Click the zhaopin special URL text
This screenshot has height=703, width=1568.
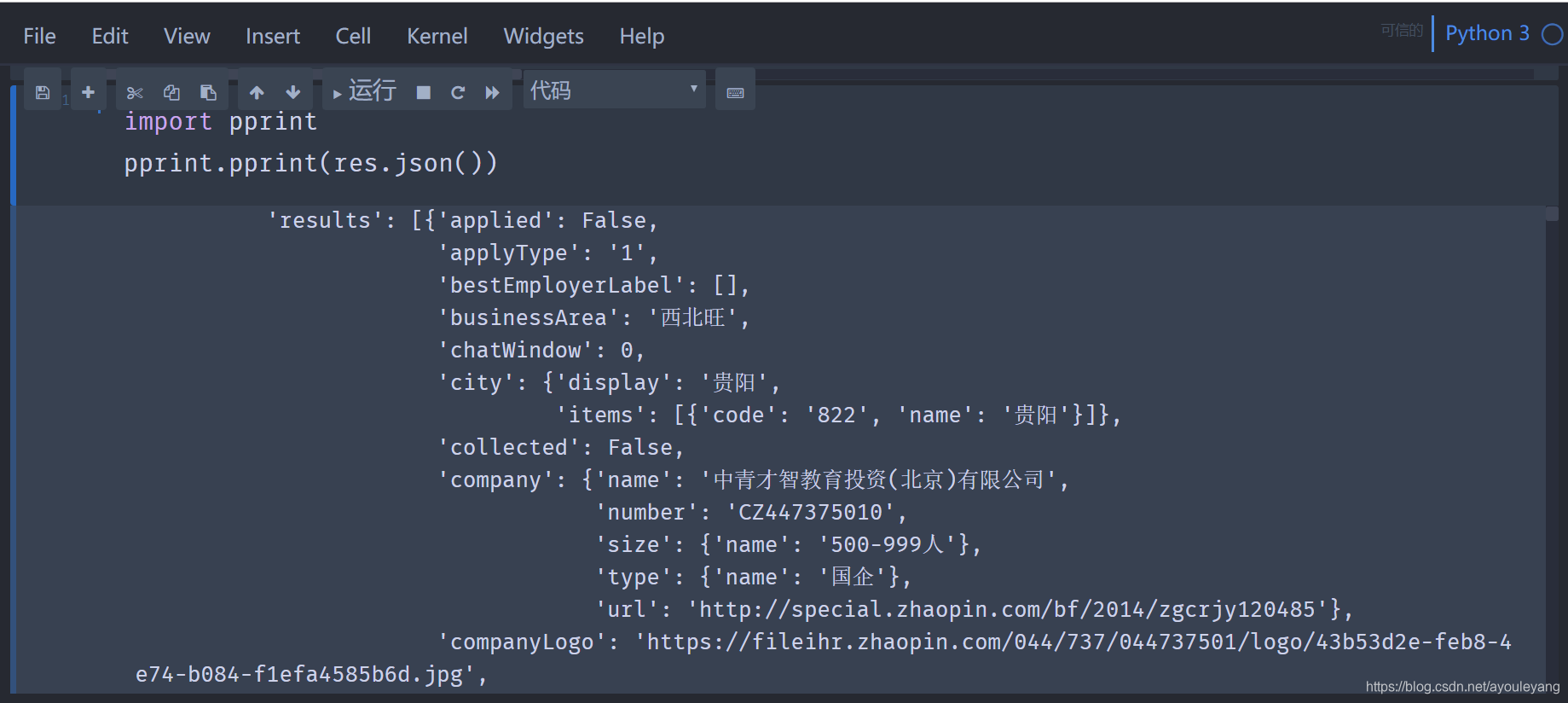point(1009,609)
